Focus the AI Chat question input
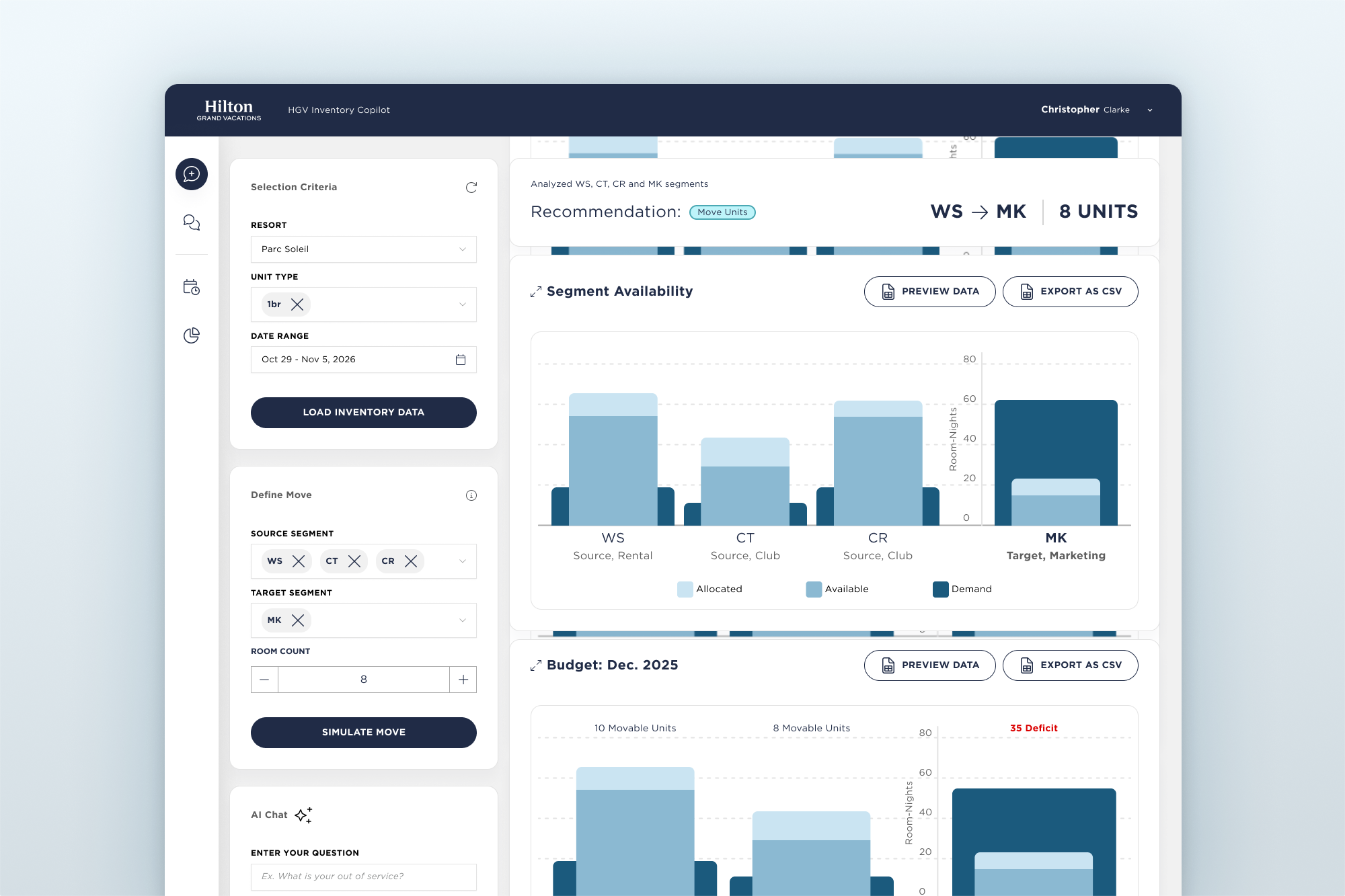The height and width of the screenshot is (896, 1345). [x=364, y=877]
